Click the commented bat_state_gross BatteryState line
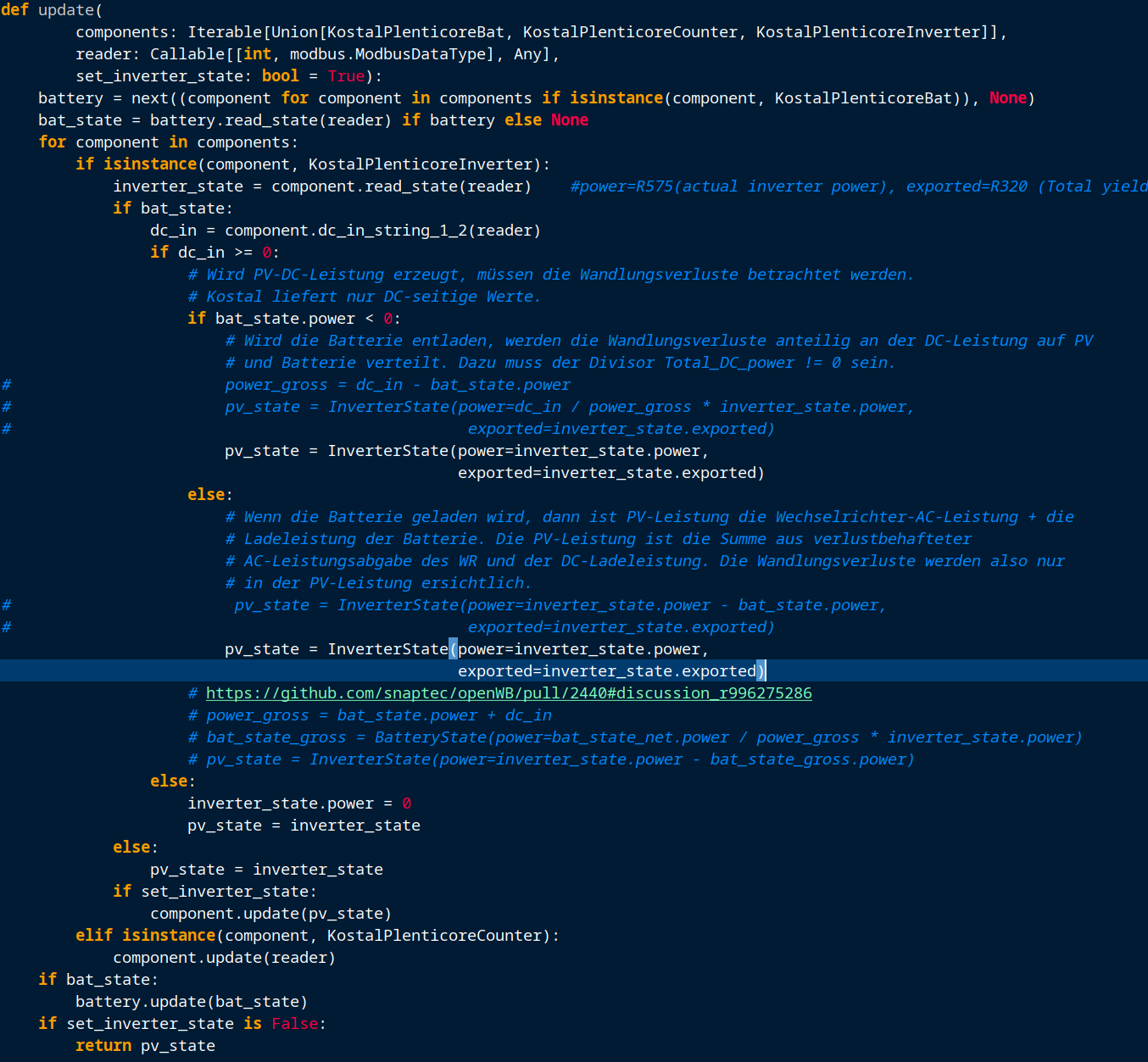The height and width of the screenshot is (1062, 1148). coord(634,737)
